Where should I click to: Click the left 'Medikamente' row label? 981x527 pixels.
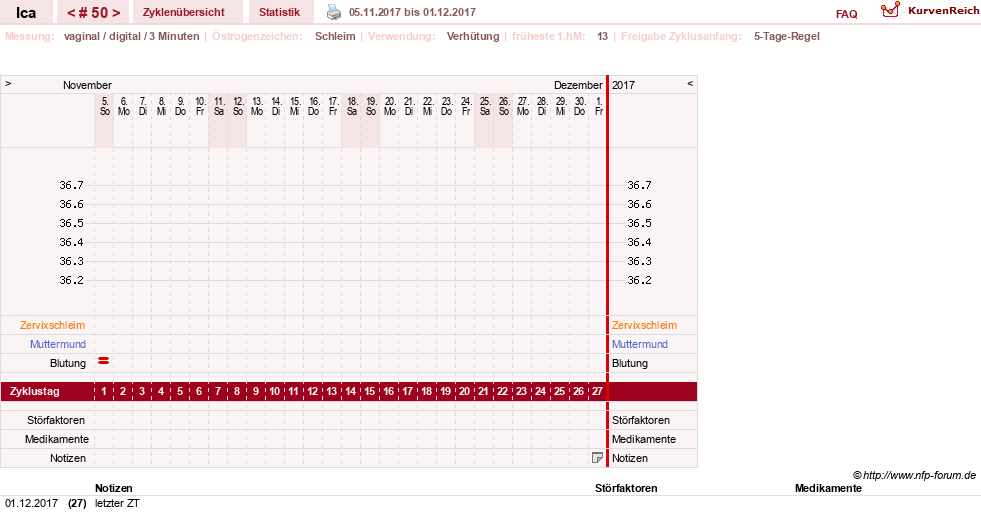tap(57, 439)
